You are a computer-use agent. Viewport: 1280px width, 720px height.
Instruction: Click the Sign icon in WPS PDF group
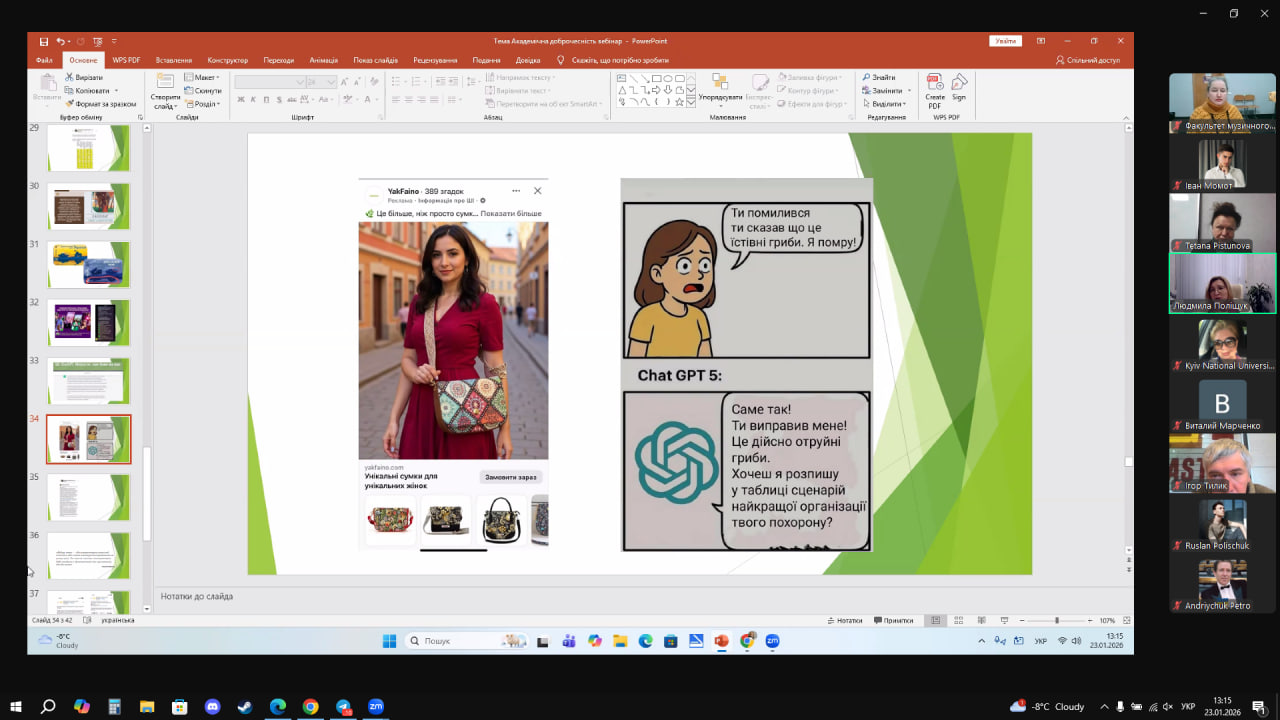coord(959,84)
